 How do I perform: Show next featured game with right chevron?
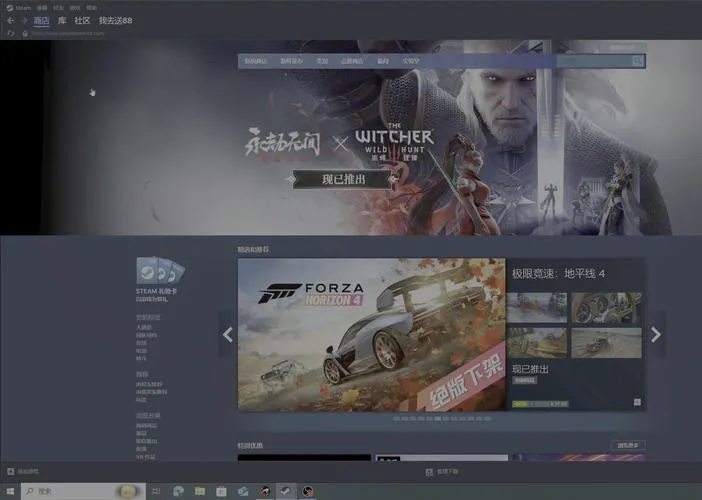tap(656, 334)
